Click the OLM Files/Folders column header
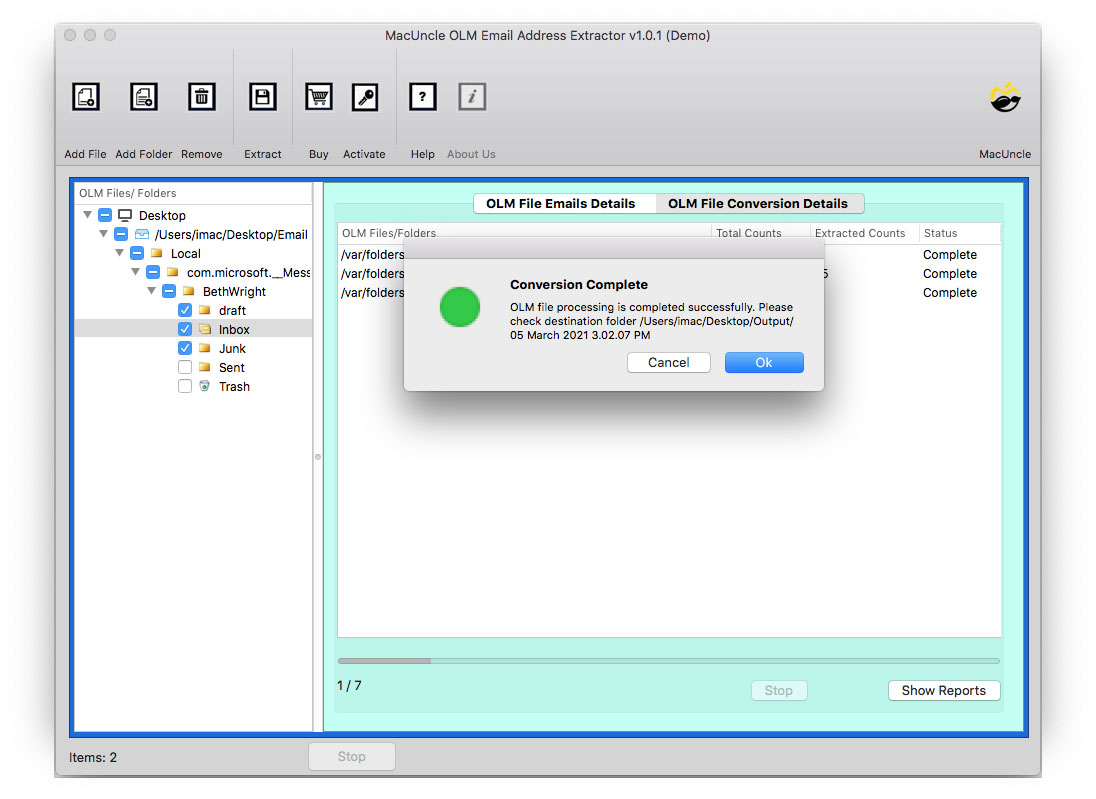The image size is (1096, 799). click(524, 233)
